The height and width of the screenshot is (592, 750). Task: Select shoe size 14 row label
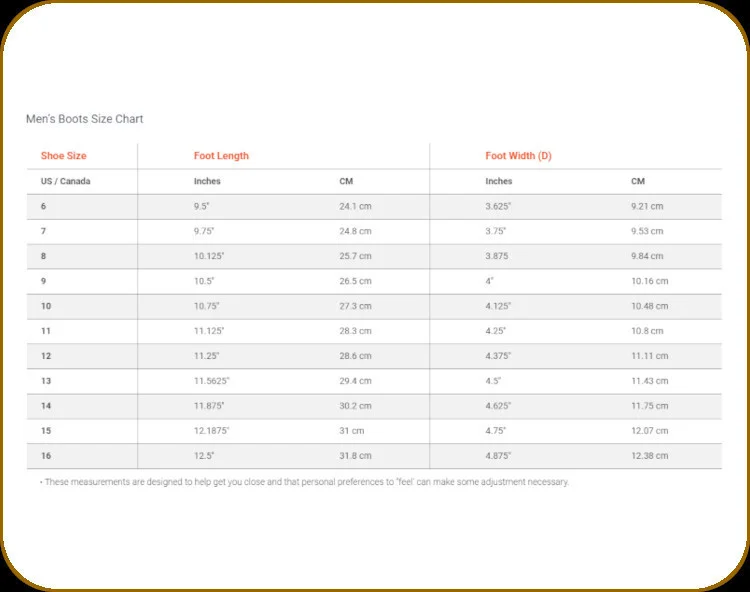46,406
